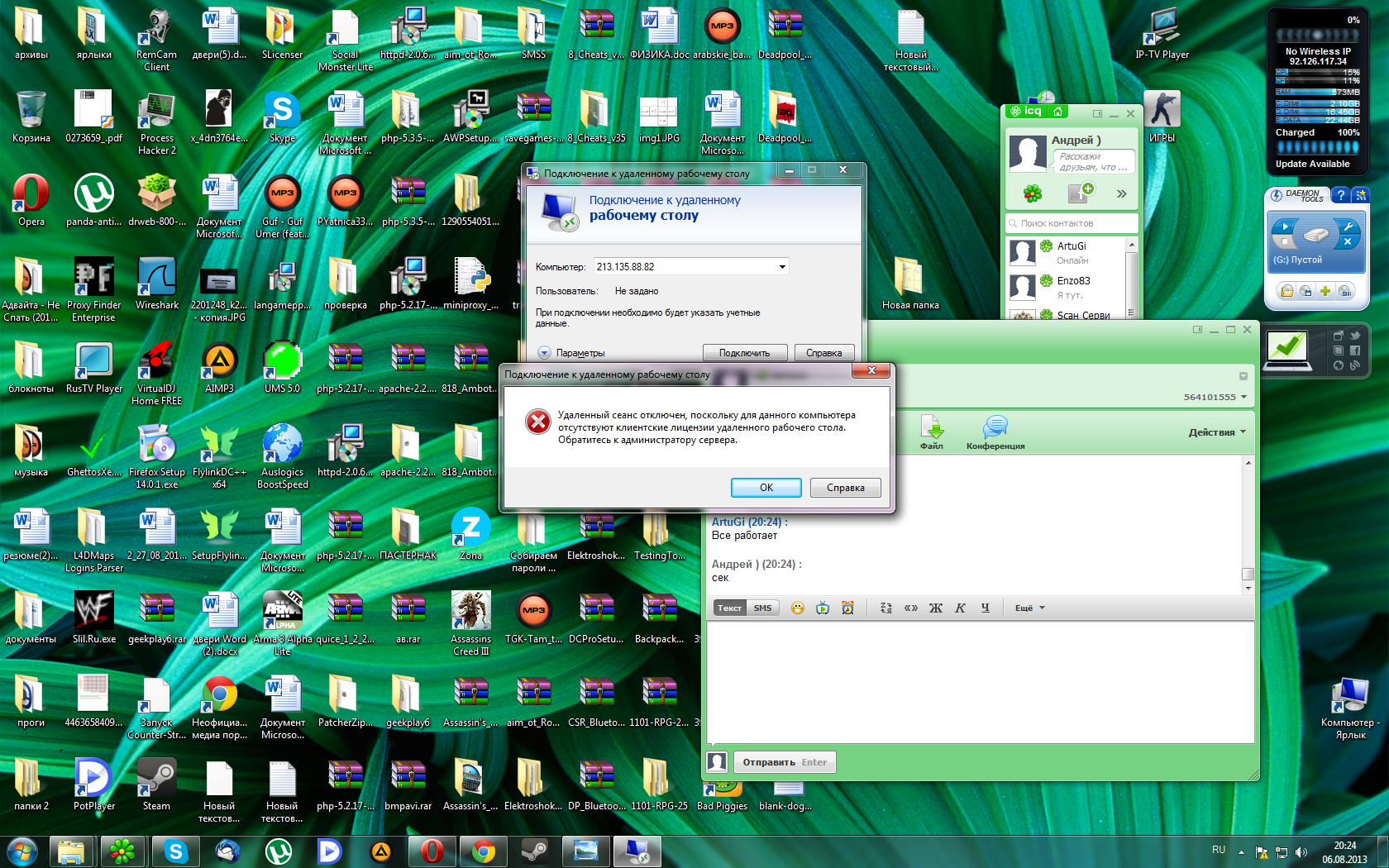Screen dimensions: 1389x868
Task: Open Daemon Tools help question tab
Action: [x=1340, y=195]
